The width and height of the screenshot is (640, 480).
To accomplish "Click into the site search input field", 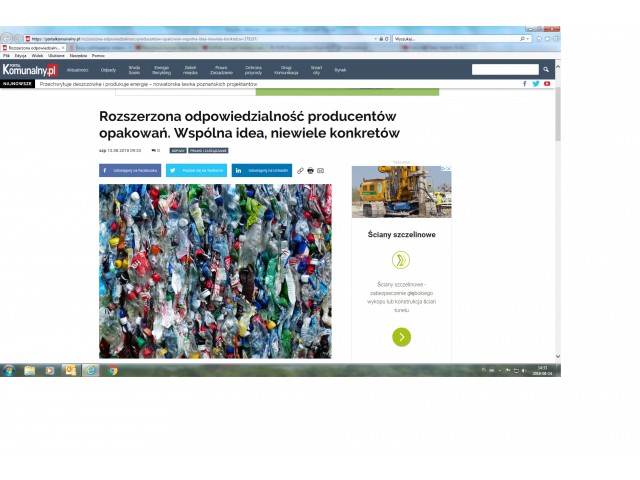I will coord(503,70).
